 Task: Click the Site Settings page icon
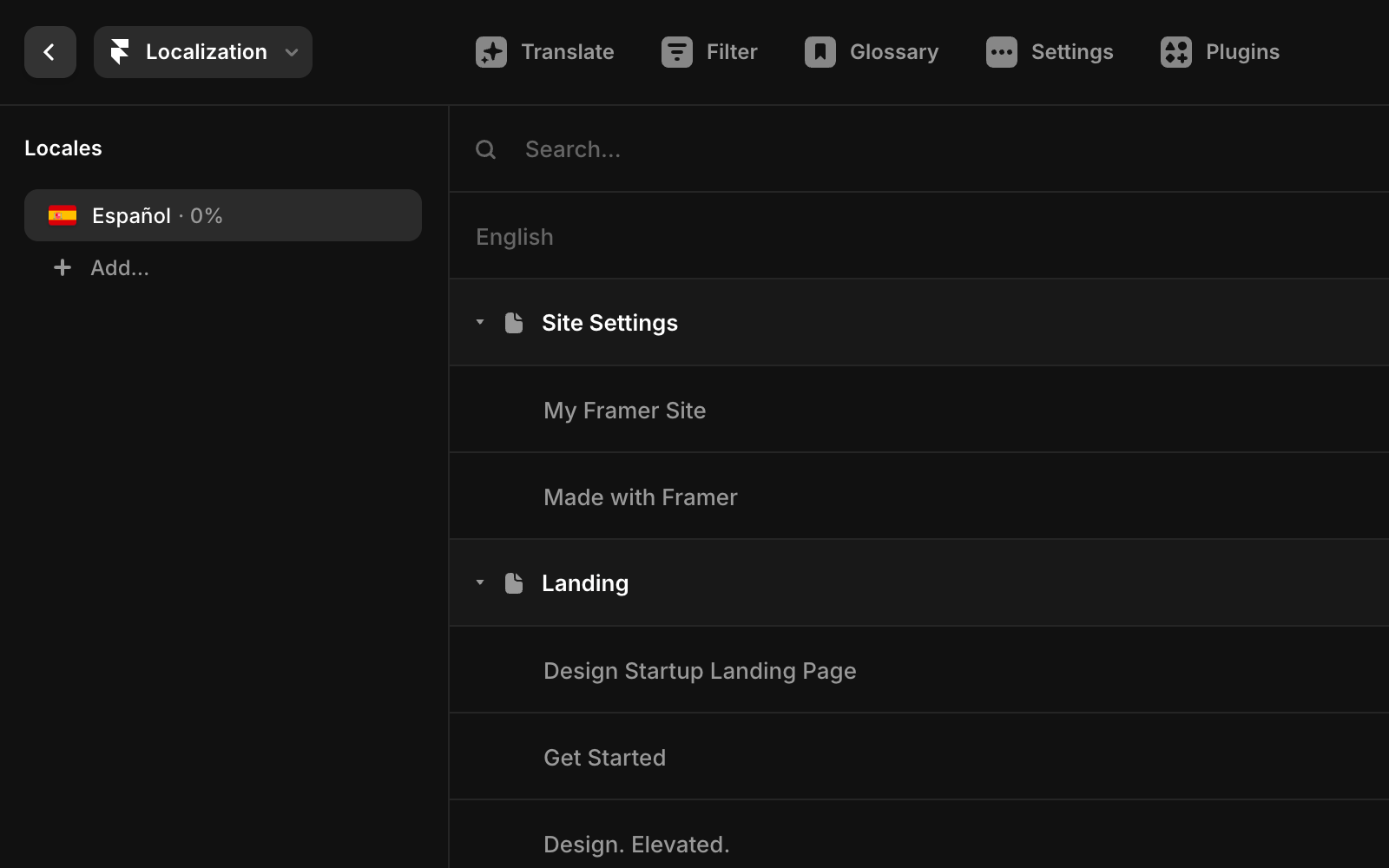click(x=514, y=323)
